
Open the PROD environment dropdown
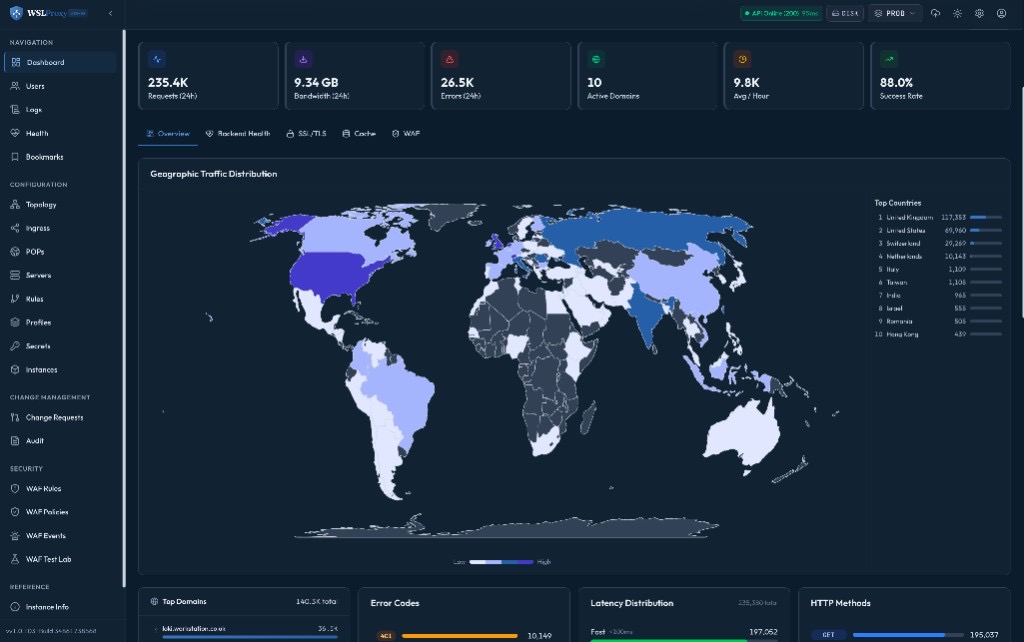[x=895, y=13]
